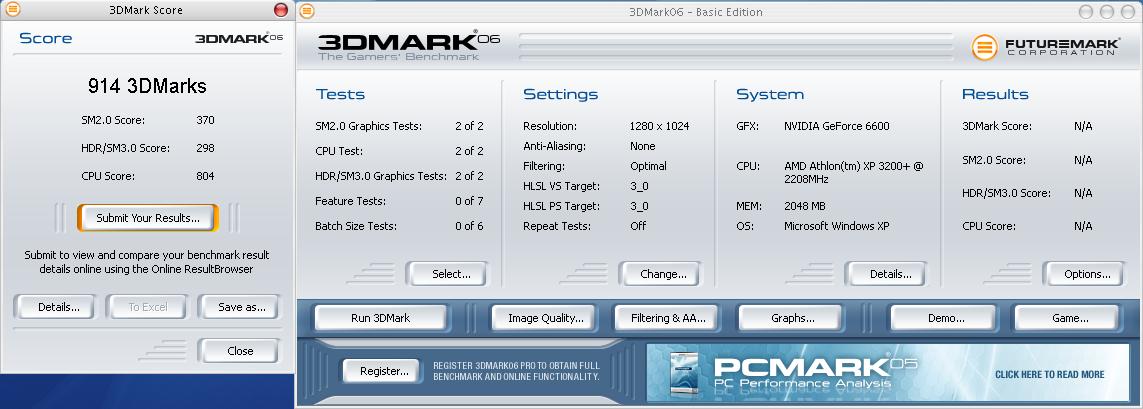Screen dimensions: 1143x409
Task: Click Filtering value Optimal
Action: (649, 166)
